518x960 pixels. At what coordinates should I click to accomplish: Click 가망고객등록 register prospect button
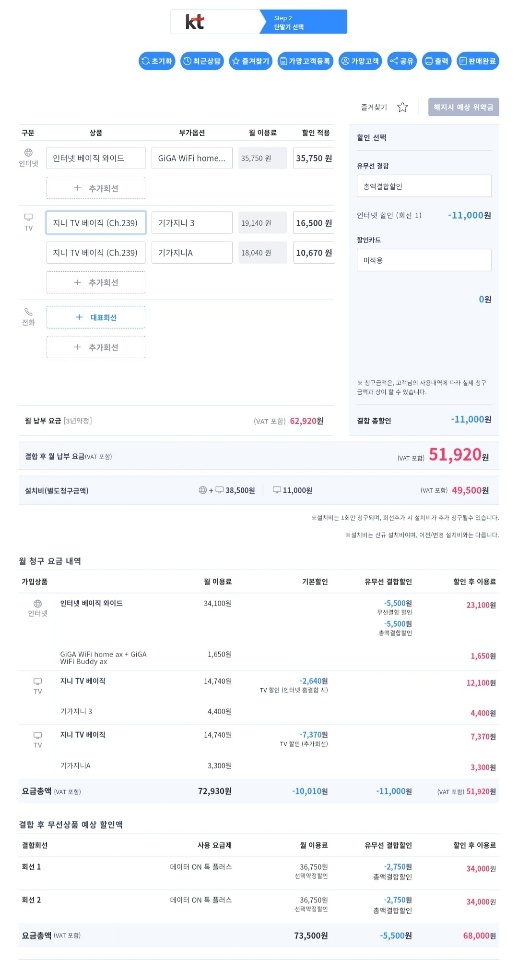pos(305,61)
